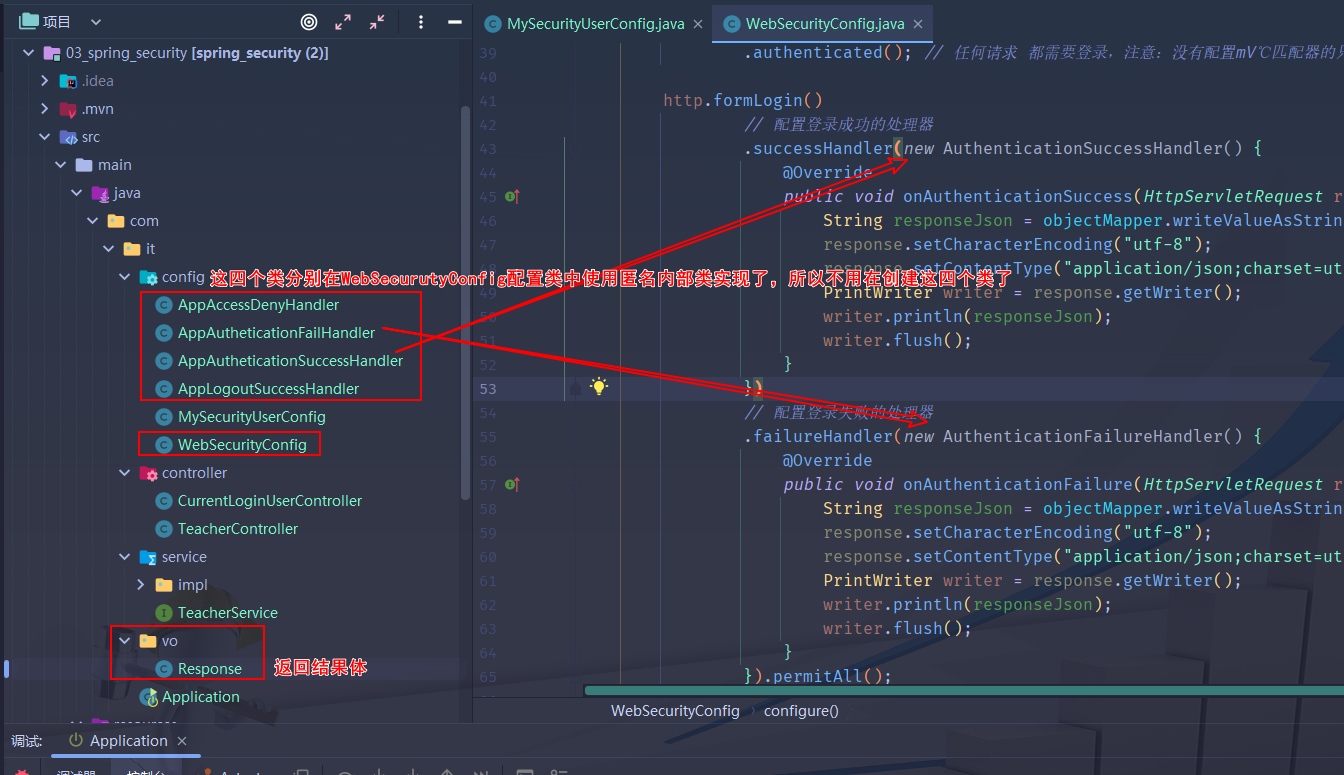This screenshot has height=775, width=1344.
Task: Collapse the vo package
Action: (124, 641)
